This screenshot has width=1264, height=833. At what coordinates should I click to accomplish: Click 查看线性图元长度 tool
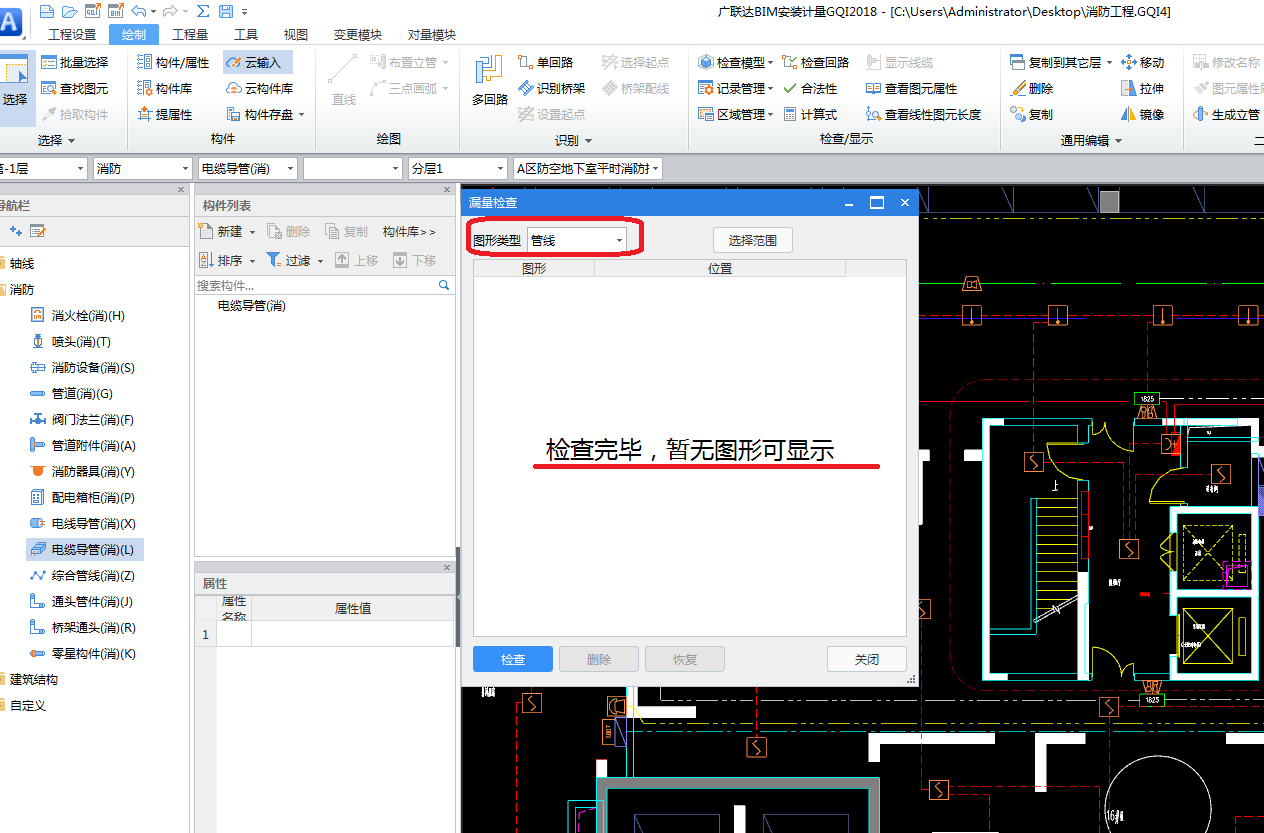[924, 114]
